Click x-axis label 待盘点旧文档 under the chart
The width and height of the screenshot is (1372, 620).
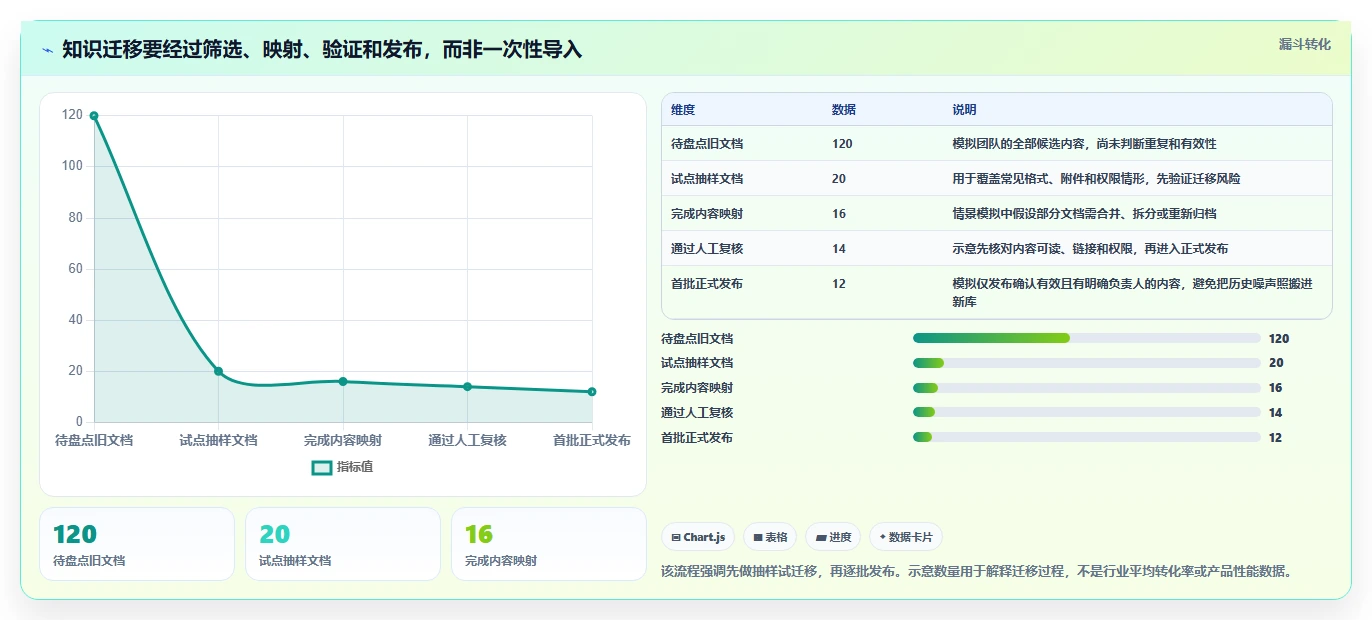click(94, 440)
